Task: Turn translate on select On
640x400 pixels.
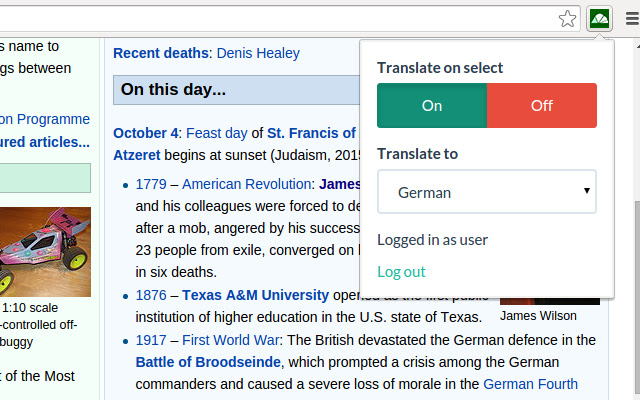Action: [432, 106]
